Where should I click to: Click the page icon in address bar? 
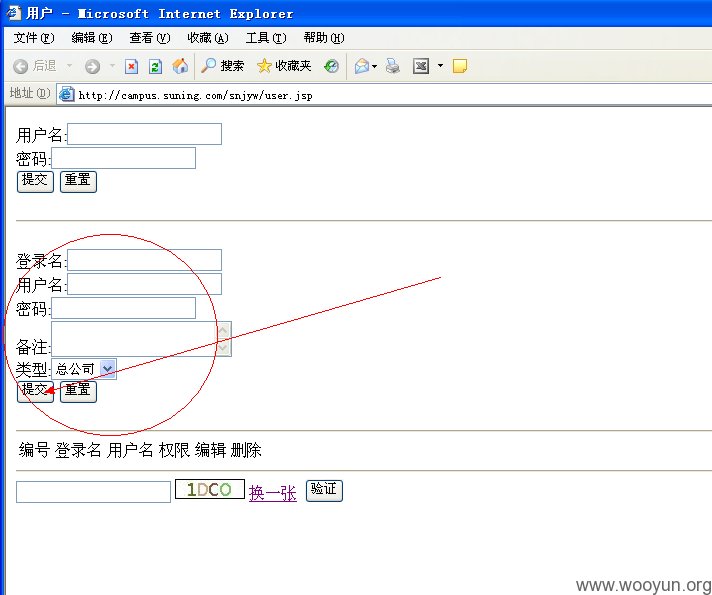[67, 94]
